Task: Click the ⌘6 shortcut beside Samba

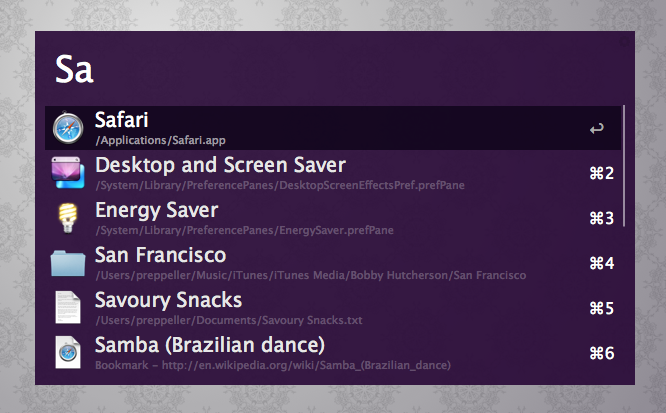Action: pyautogui.click(x=600, y=353)
